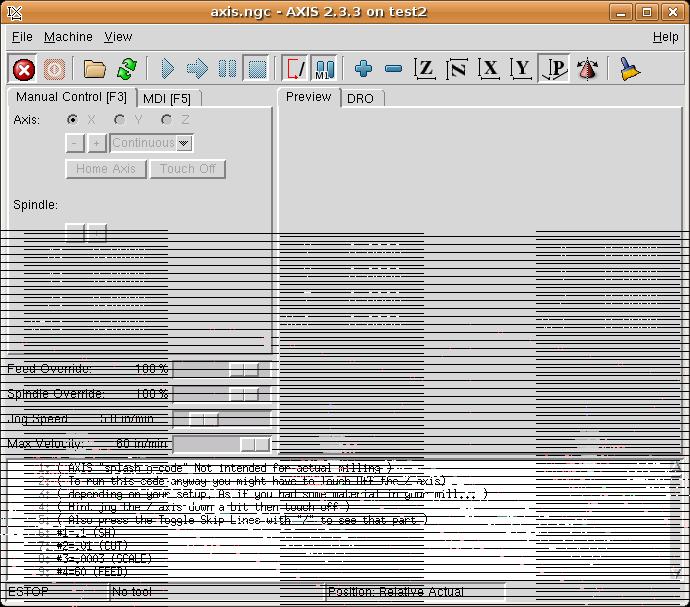Switch to perspective P view
The width and height of the screenshot is (690, 607).
pyautogui.click(x=554, y=69)
